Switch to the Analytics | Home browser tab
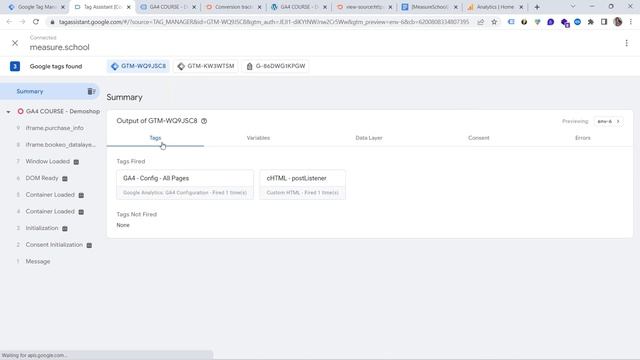 point(495,7)
